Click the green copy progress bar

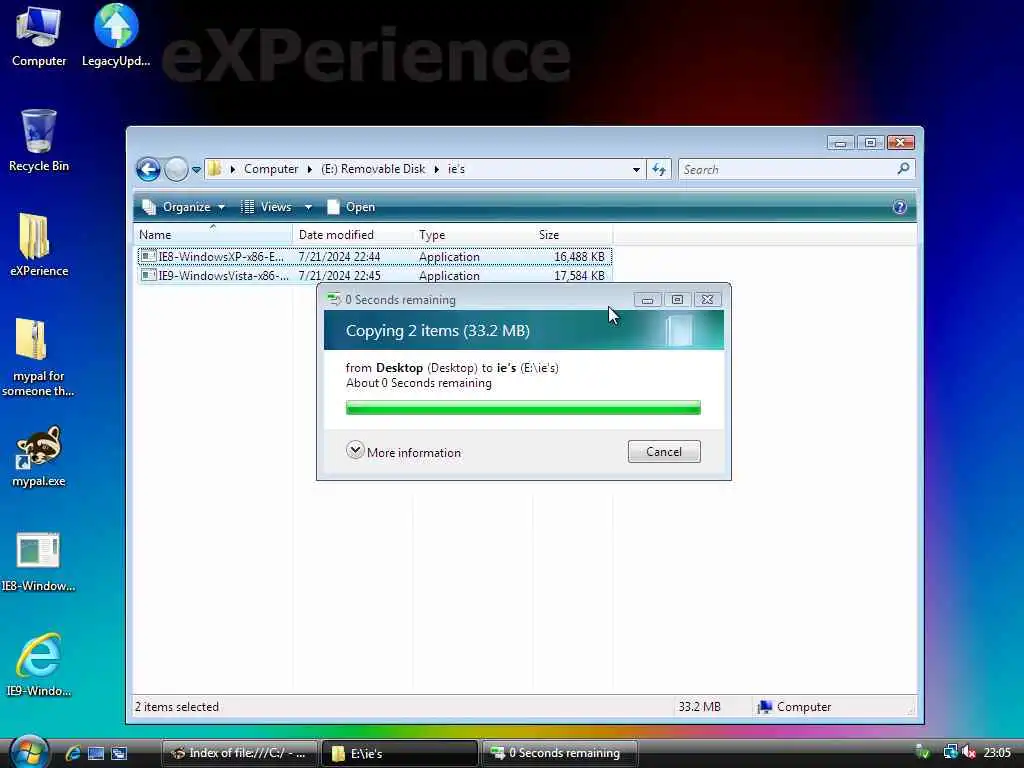(523, 408)
